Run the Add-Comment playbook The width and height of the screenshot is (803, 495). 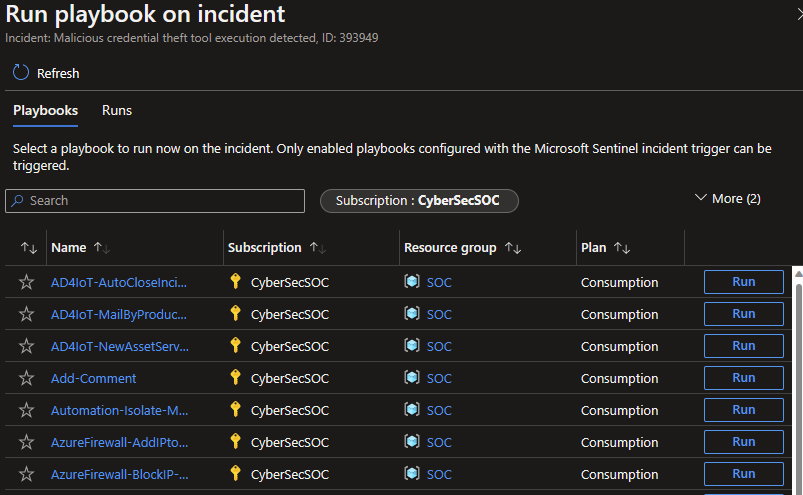(744, 378)
